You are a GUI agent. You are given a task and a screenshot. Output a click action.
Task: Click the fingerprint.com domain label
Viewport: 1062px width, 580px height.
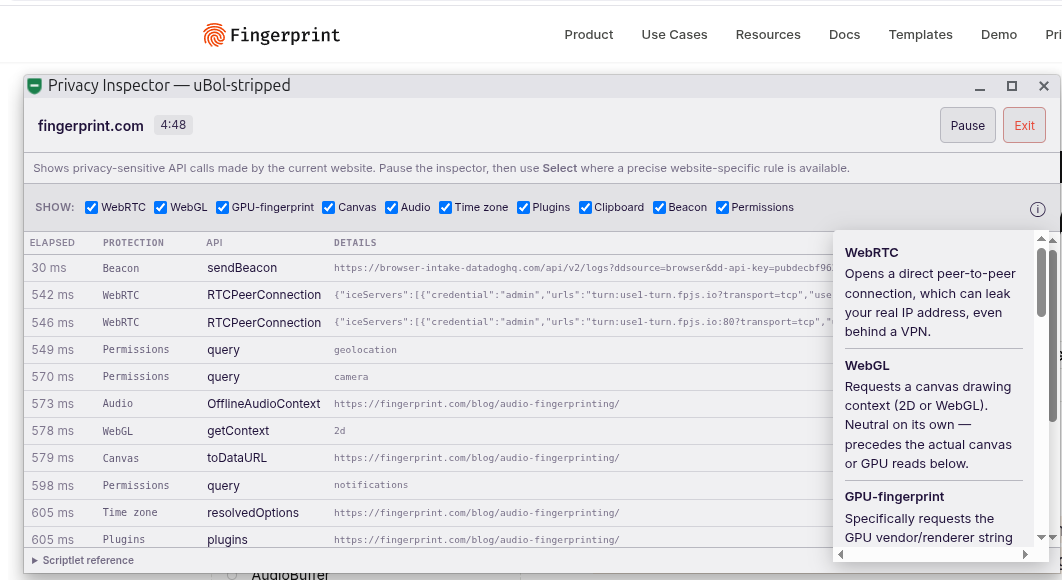tap(91, 126)
